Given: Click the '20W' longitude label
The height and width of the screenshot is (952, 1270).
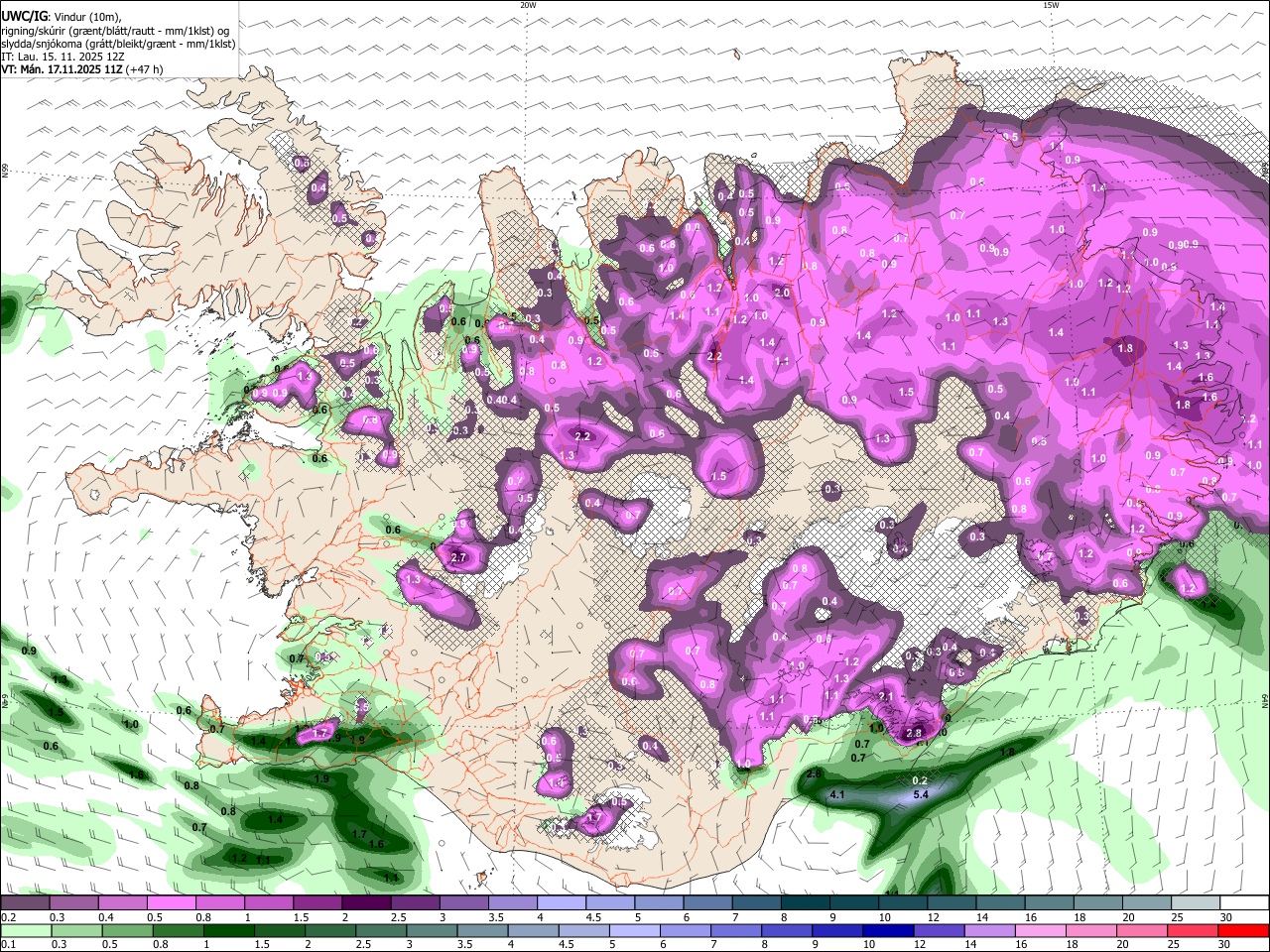Looking at the screenshot, I should click(528, 5).
